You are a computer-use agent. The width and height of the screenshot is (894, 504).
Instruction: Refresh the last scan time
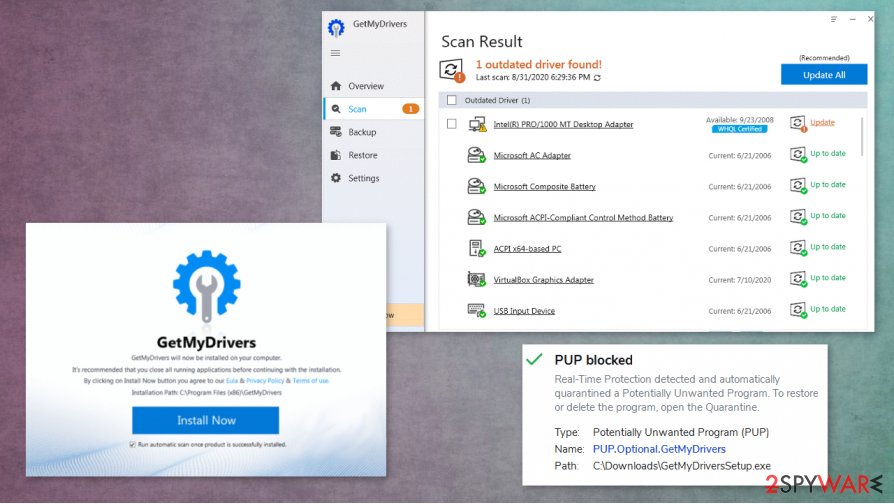597,78
